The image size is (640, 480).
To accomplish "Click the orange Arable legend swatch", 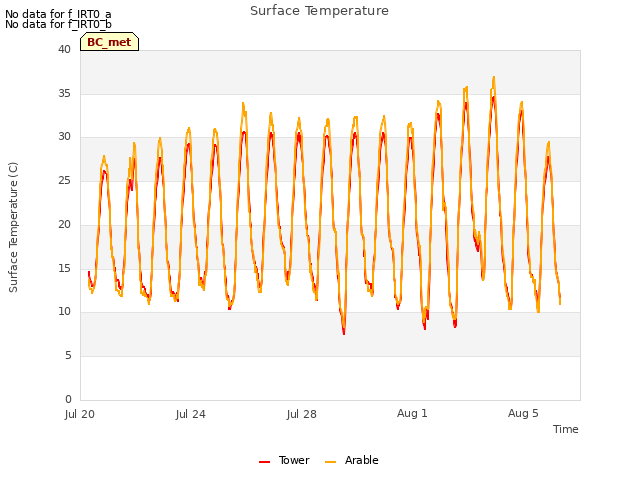I will coord(330,462).
